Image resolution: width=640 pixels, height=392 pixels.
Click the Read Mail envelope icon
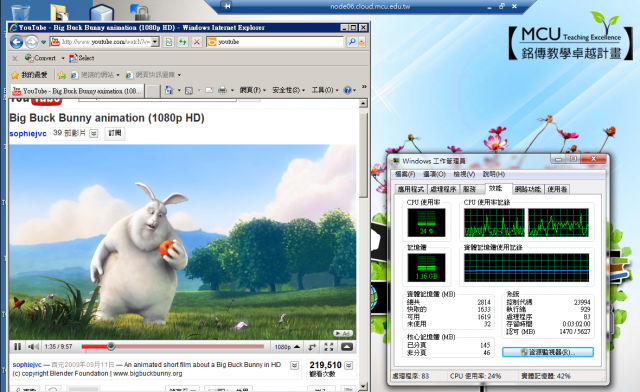209,91
